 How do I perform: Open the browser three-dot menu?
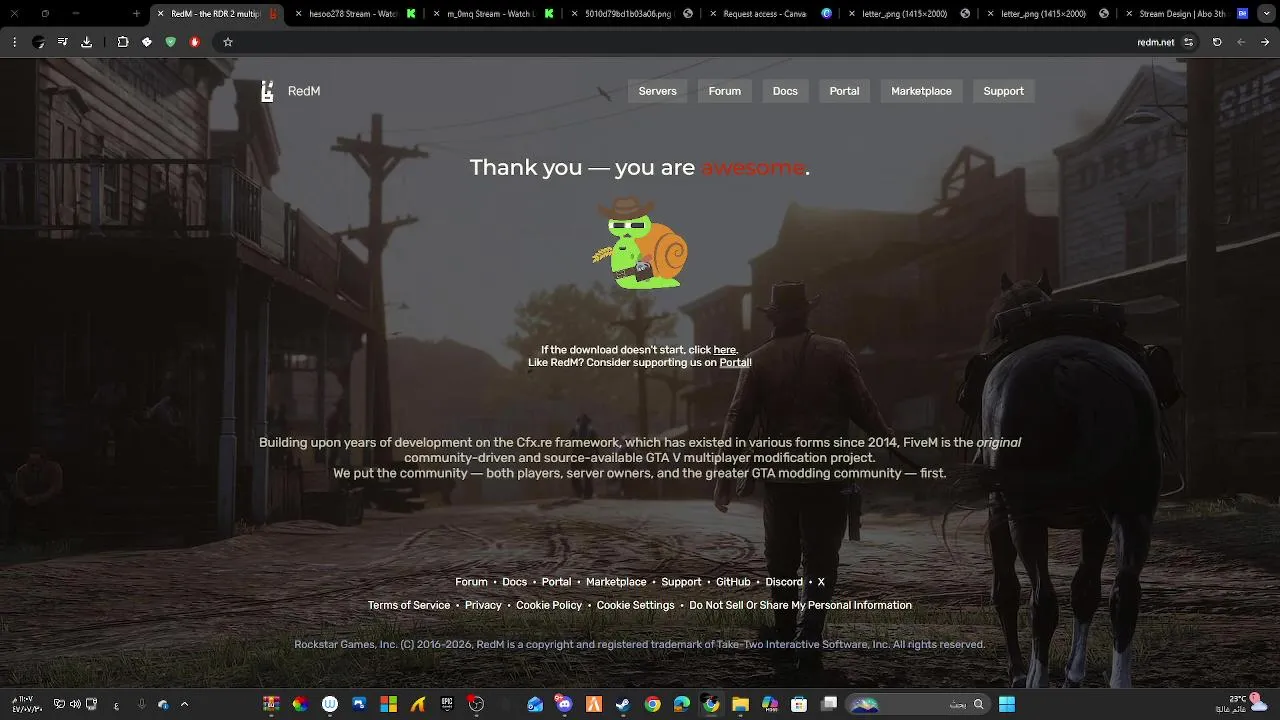pyautogui.click(x=14, y=42)
